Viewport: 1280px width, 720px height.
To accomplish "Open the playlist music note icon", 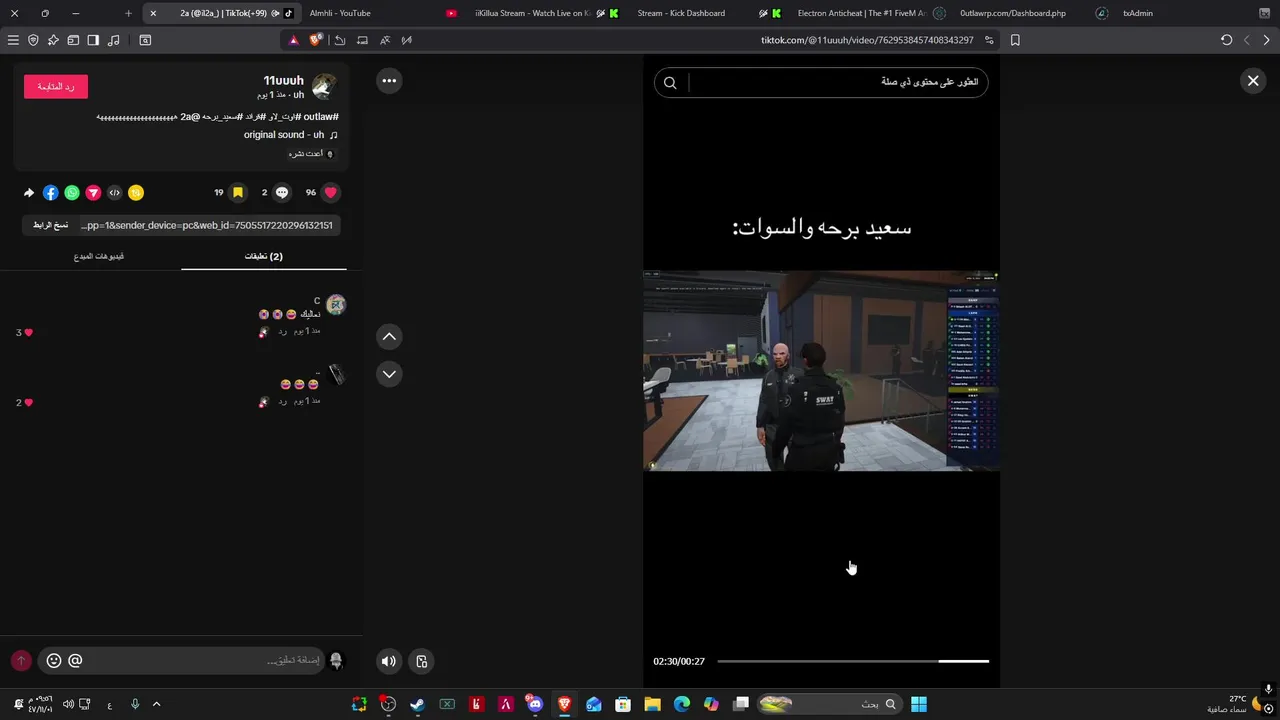I will point(113,40).
